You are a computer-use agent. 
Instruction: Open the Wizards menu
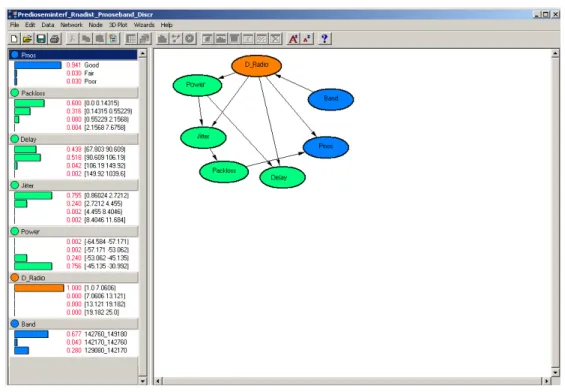pos(144,25)
